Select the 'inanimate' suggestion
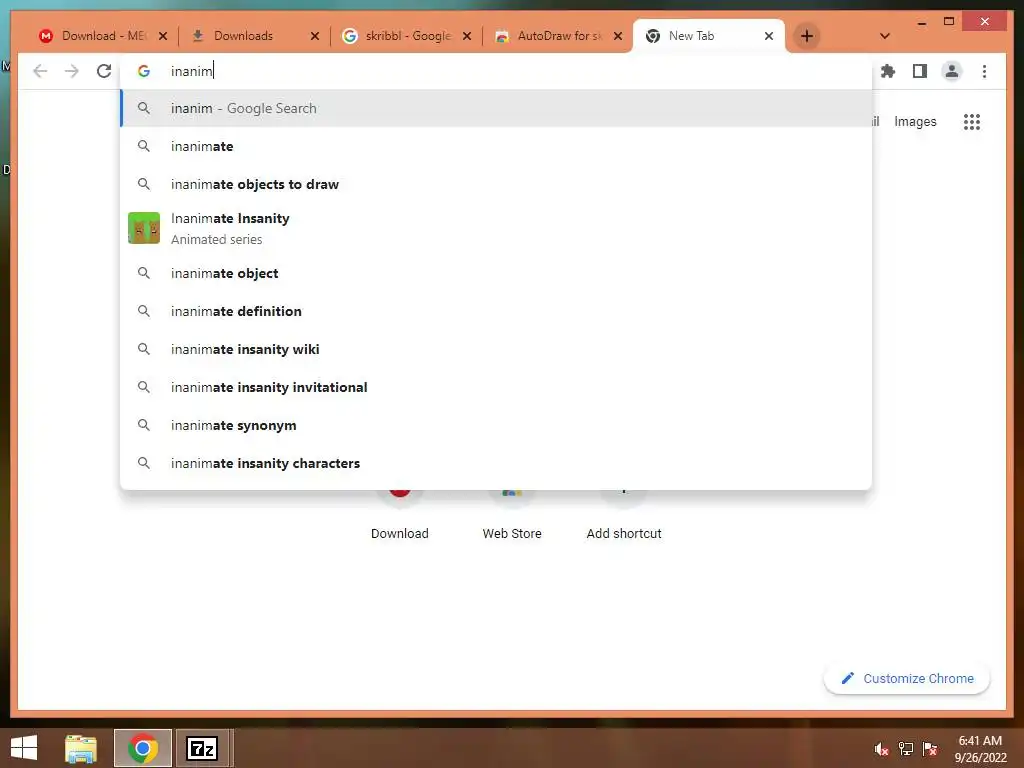The width and height of the screenshot is (1024, 768). [x=496, y=146]
